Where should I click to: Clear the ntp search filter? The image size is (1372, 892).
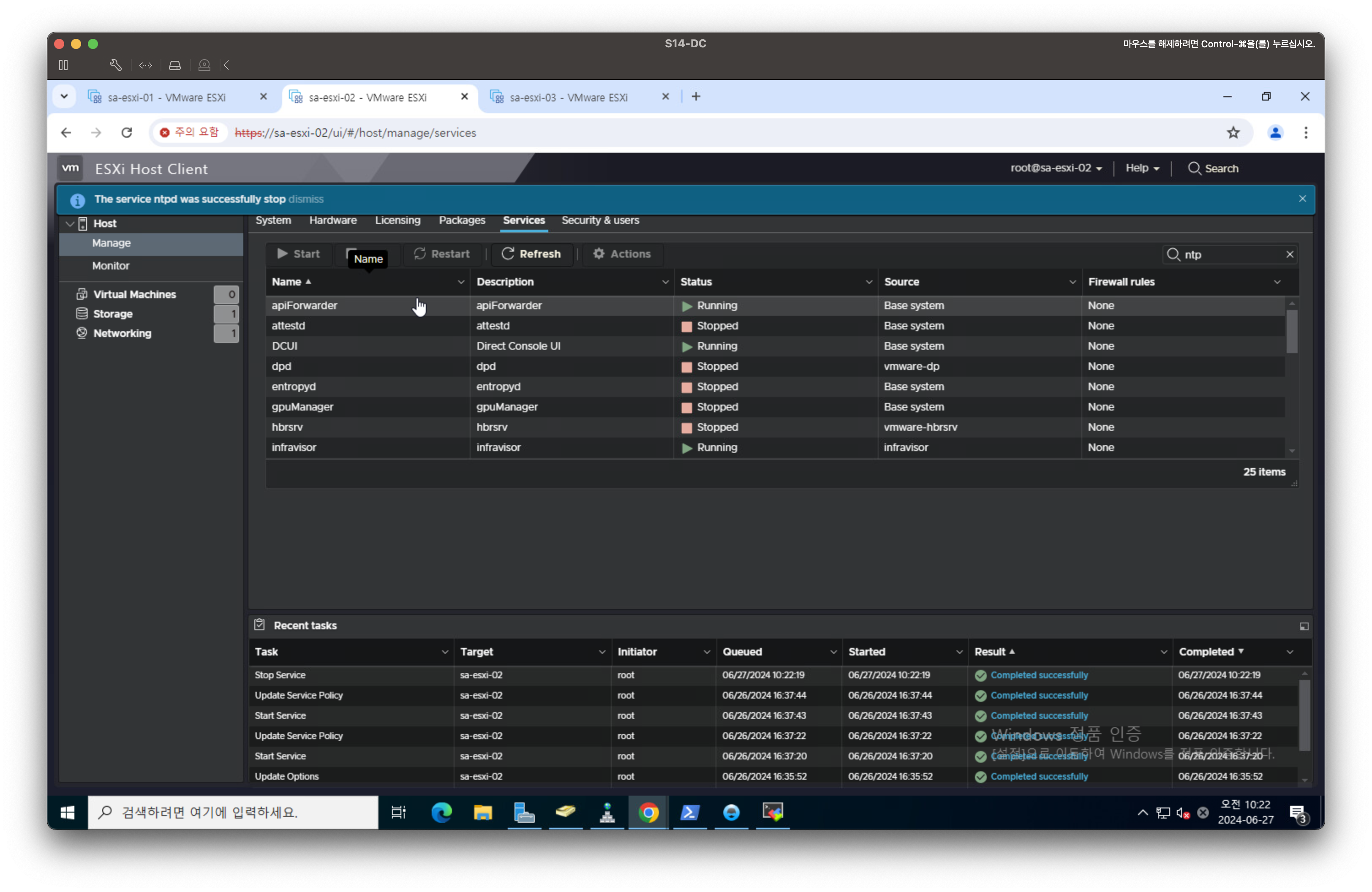1290,255
